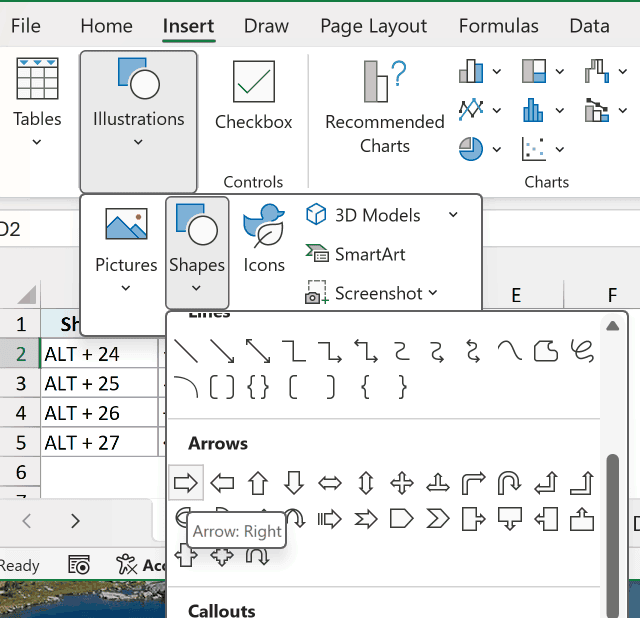This screenshot has width=640, height=618.
Task: Switch to the Draw tab
Action: click(266, 26)
